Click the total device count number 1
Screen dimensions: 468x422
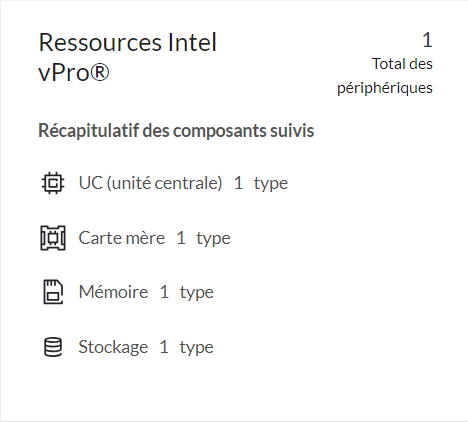pyautogui.click(x=427, y=40)
